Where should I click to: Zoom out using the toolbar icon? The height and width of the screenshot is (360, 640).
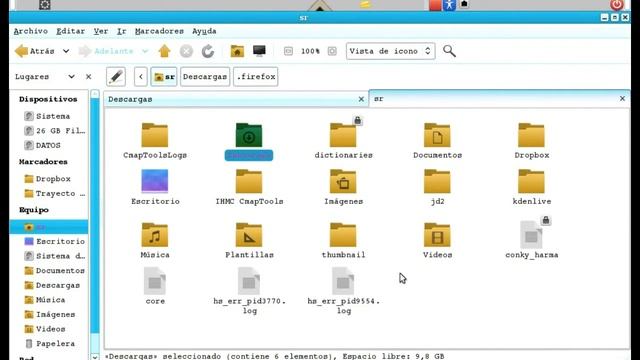pyautogui.click(x=288, y=51)
